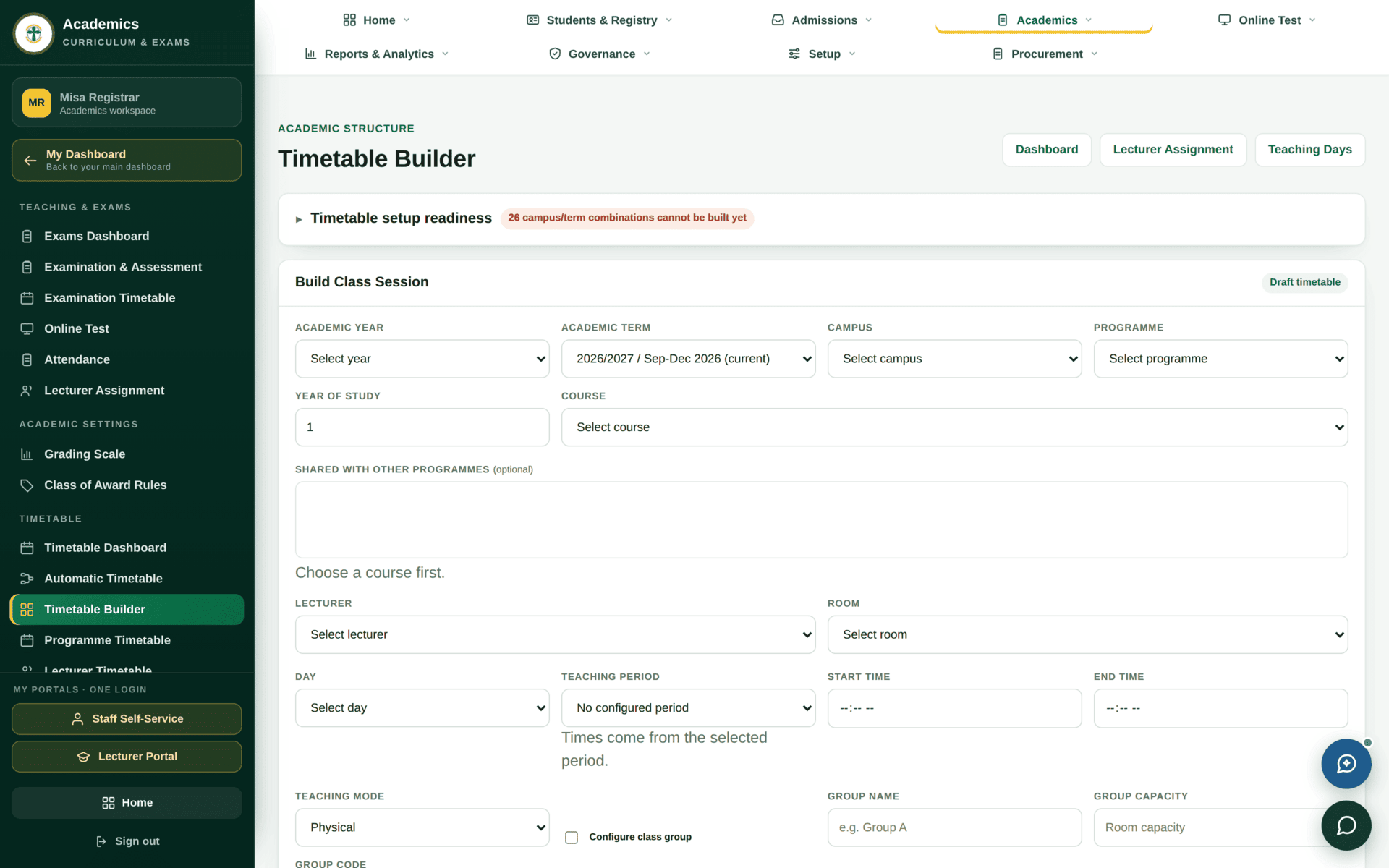Click the Lecturer Assignment person icon
The image size is (1389, 868).
(x=27, y=391)
